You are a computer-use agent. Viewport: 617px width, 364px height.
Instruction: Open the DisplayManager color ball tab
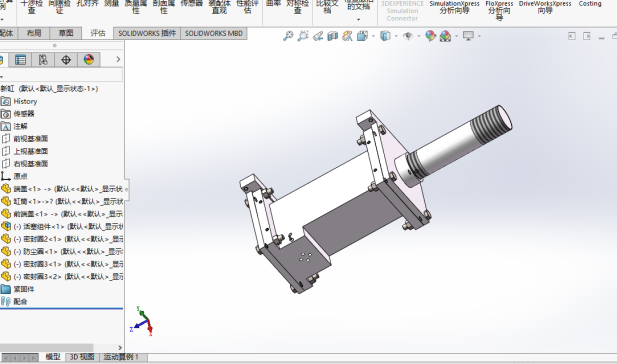click(x=89, y=60)
